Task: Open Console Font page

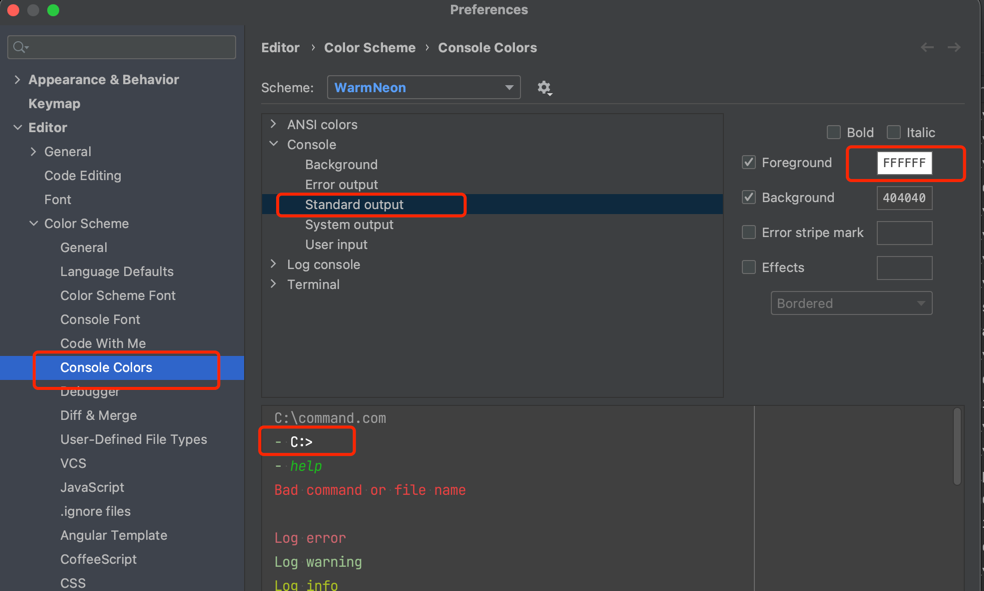Action: [100, 319]
